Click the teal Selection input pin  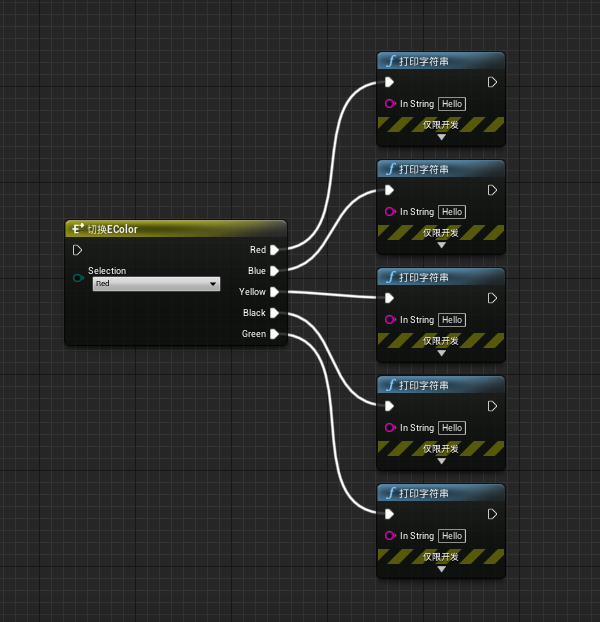pos(79,278)
